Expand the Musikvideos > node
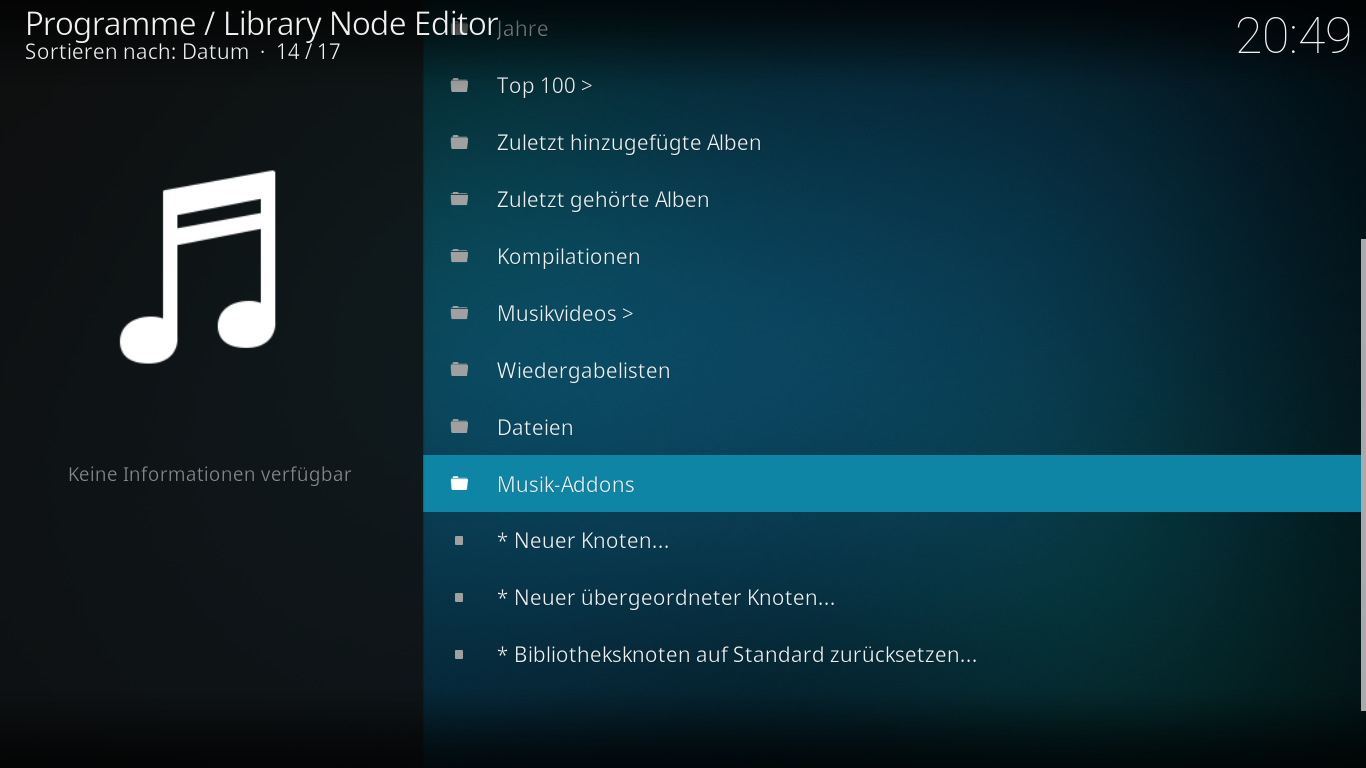 565,314
